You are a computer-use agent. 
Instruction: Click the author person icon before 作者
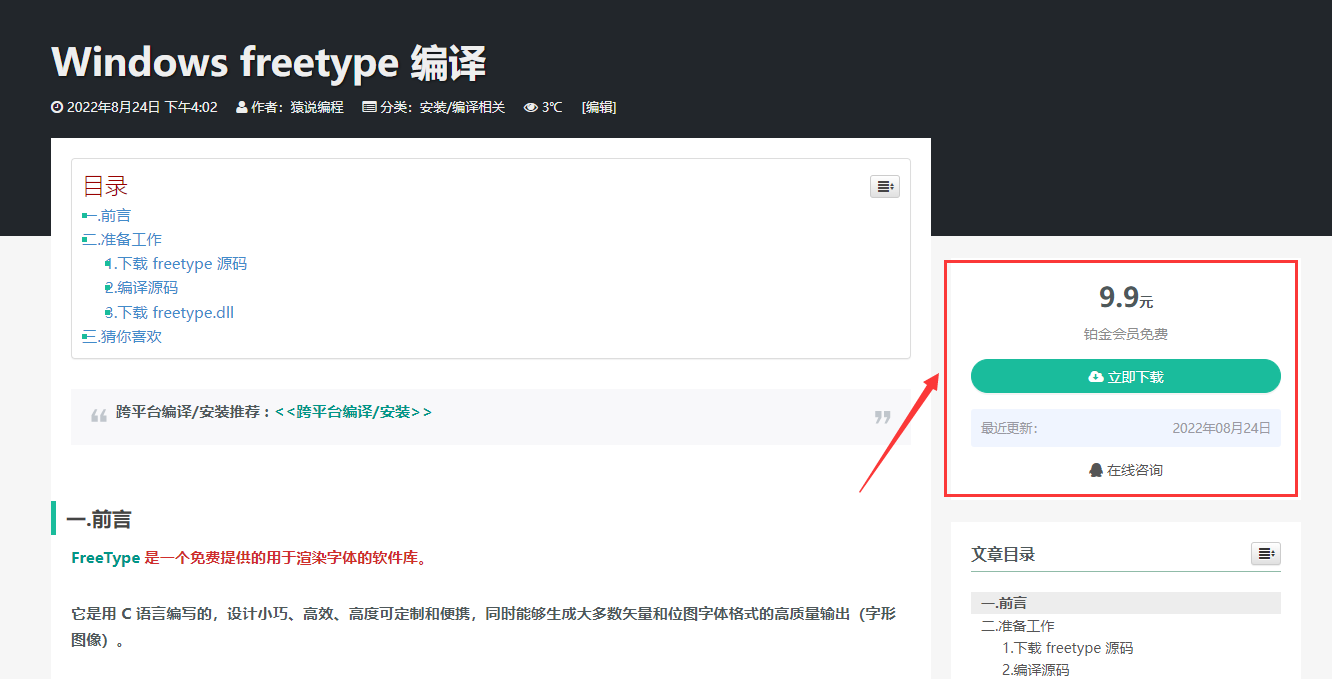pos(240,107)
